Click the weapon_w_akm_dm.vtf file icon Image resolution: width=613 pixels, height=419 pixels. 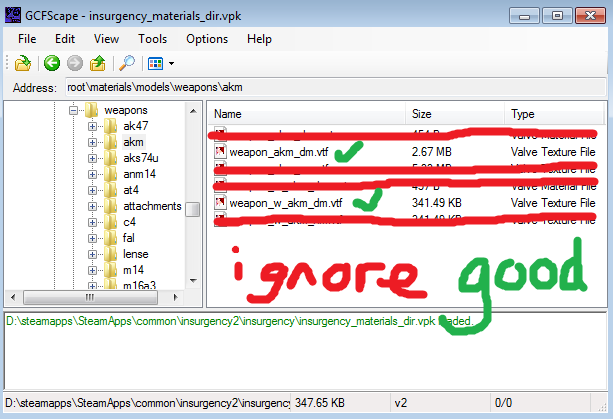(220, 202)
